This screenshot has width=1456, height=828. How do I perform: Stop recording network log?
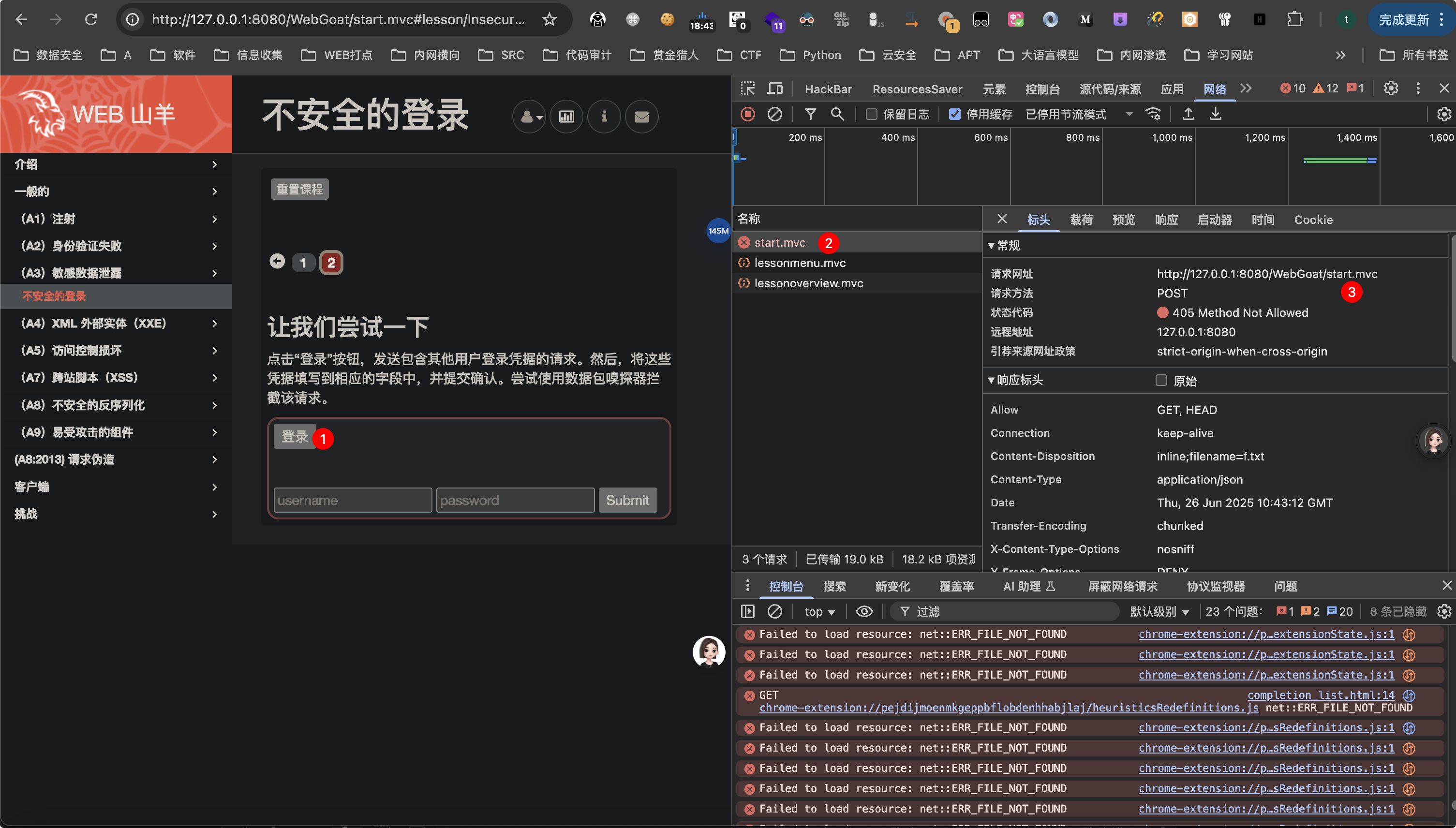tap(748, 114)
